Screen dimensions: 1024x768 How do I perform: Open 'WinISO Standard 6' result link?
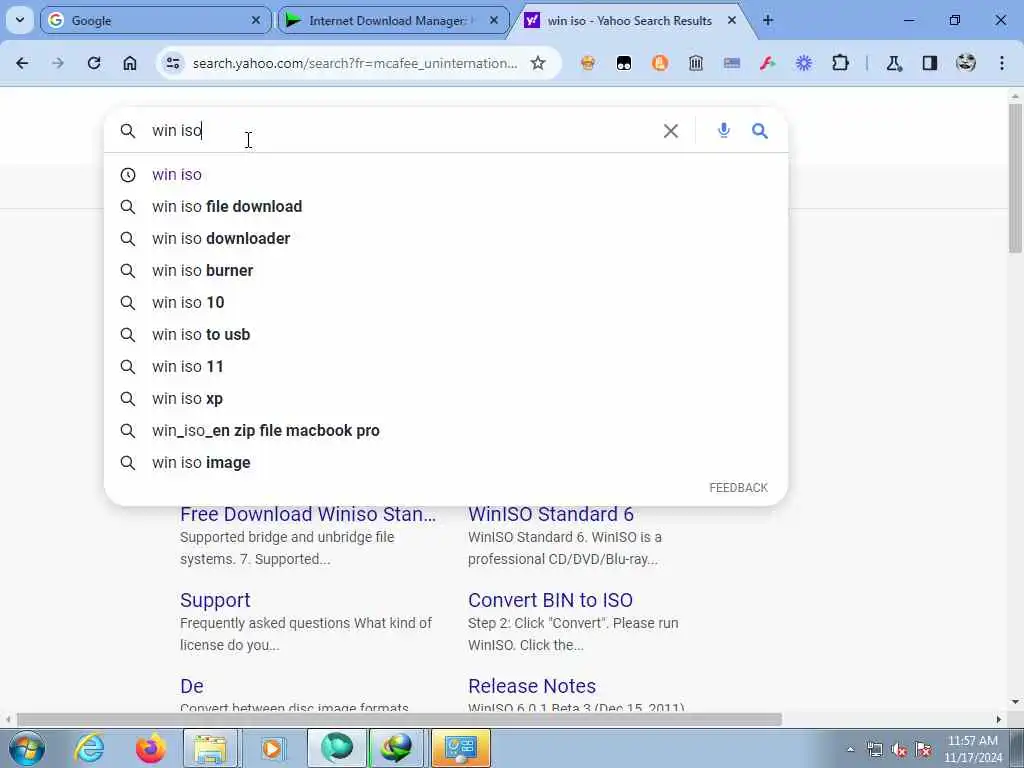[551, 514]
